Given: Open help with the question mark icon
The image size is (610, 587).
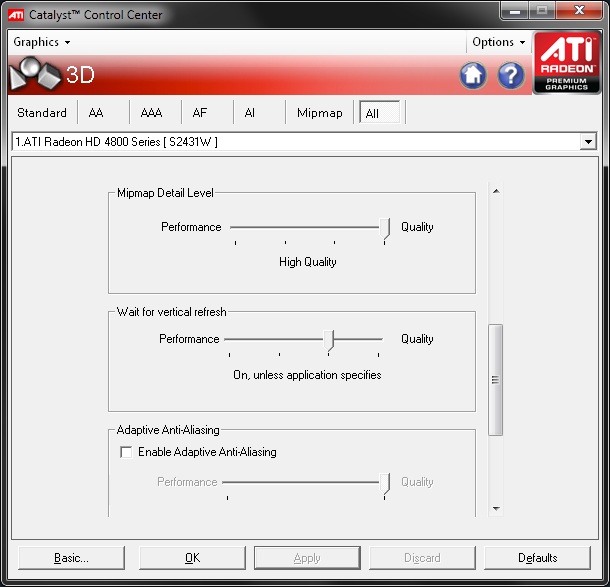Looking at the screenshot, I should point(511,75).
